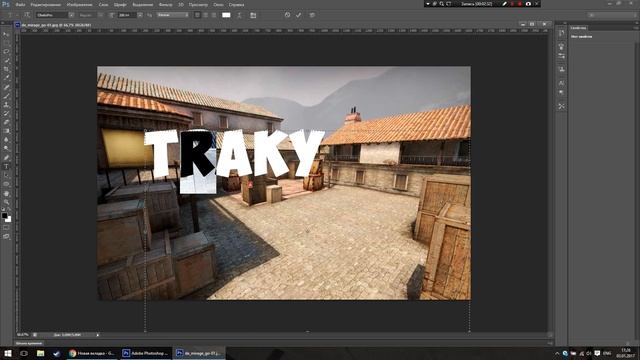Select the Quick Selection tool
640x360 pixels.
pyautogui.click(x=6, y=60)
